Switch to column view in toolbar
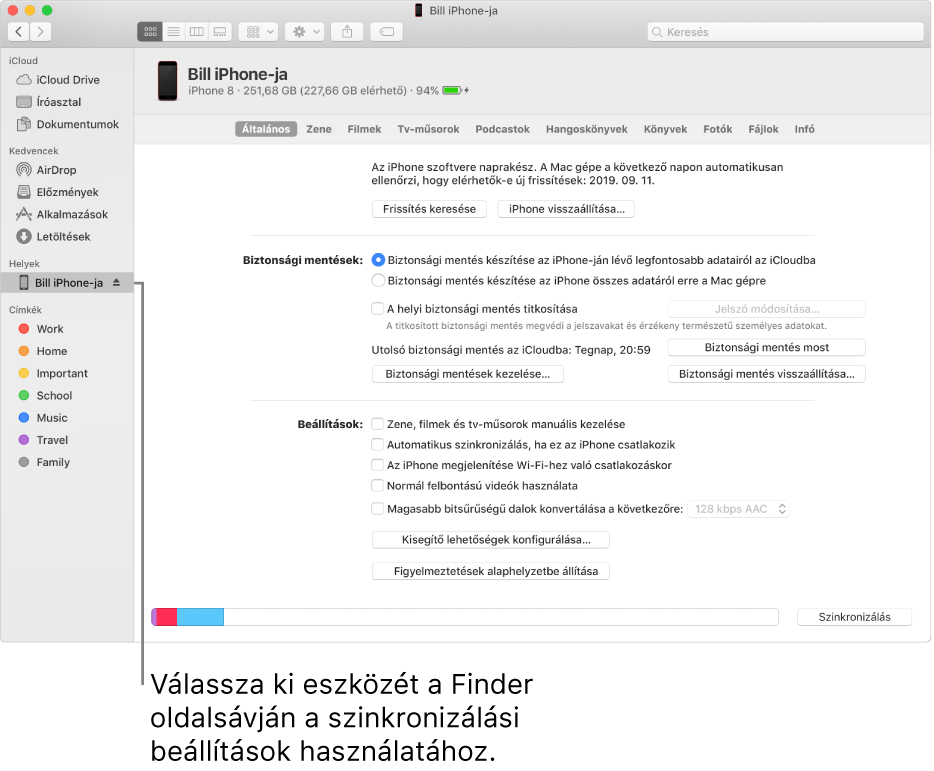934x771 pixels. [197, 32]
